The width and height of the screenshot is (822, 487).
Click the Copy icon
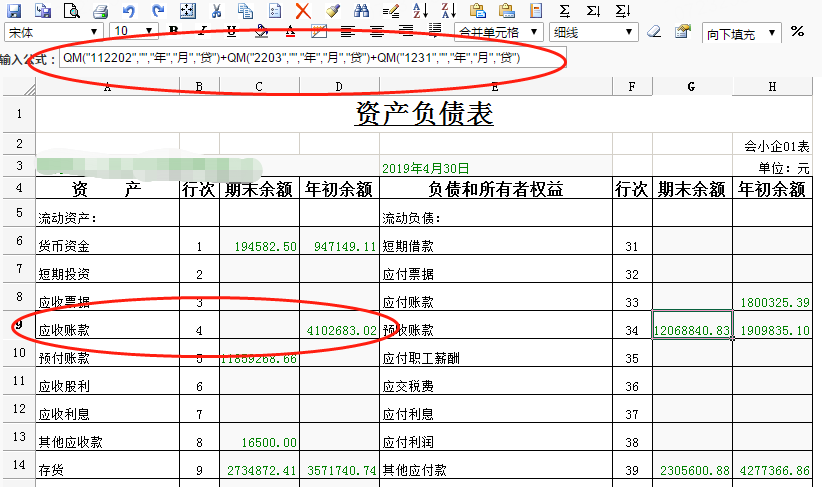click(245, 10)
